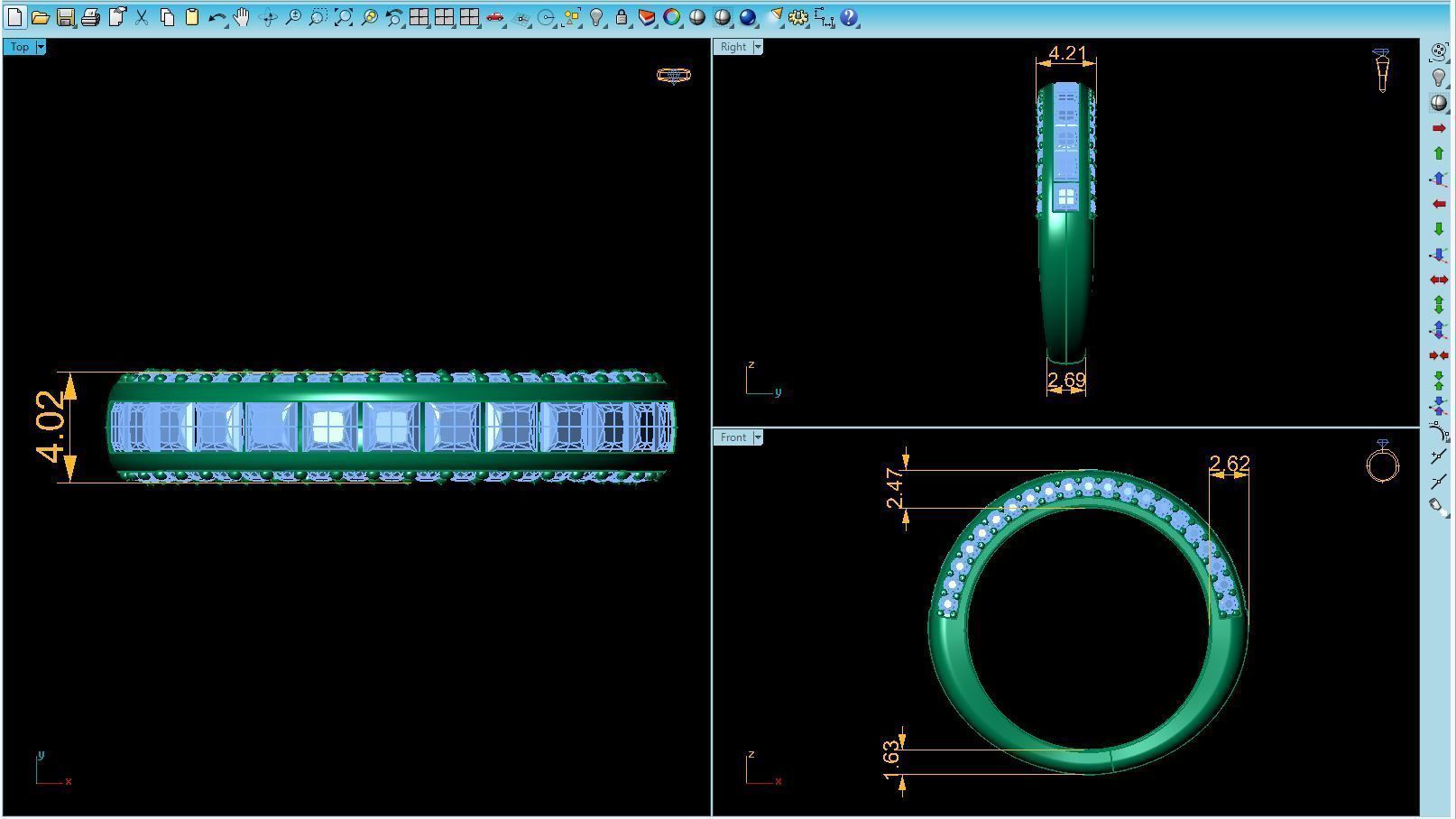
Task: Select the 4.21 dimension in Right view
Action: (x=1067, y=53)
